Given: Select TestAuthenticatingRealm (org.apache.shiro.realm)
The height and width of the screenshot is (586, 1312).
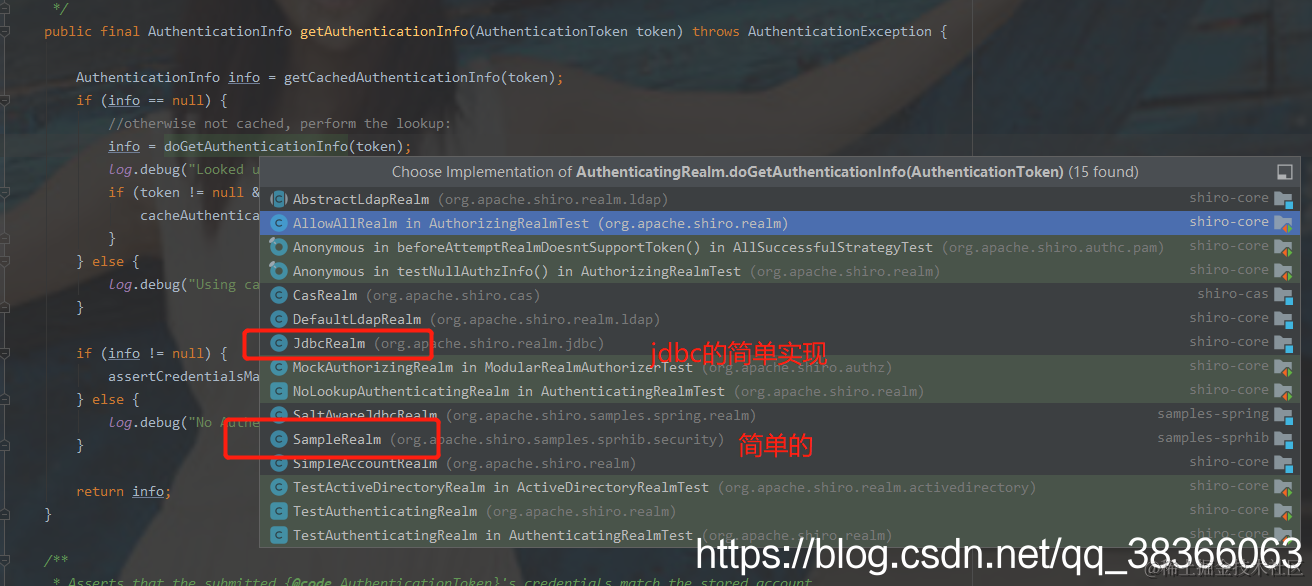Looking at the screenshot, I should (x=780, y=511).
